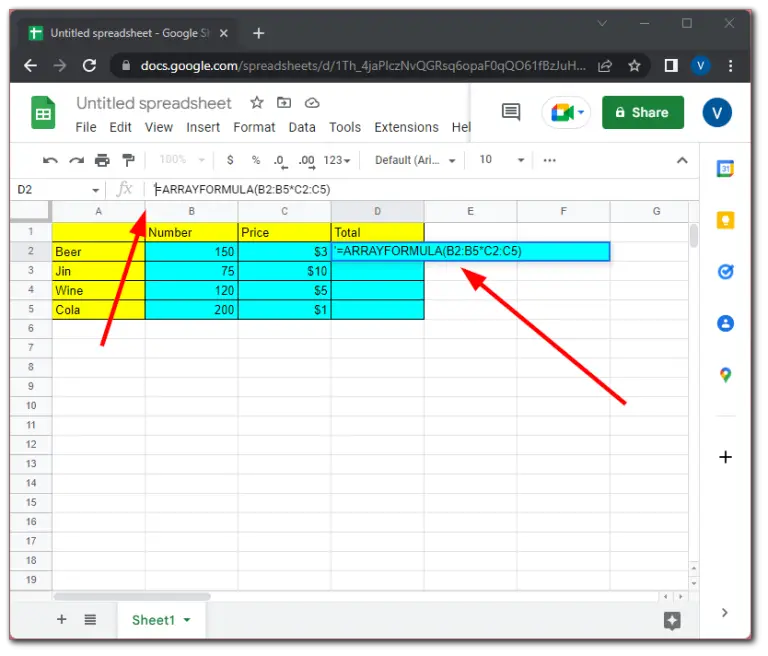The height and width of the screenshot is (656, 768).
Task: Open the Format menu
Action: 255,127
